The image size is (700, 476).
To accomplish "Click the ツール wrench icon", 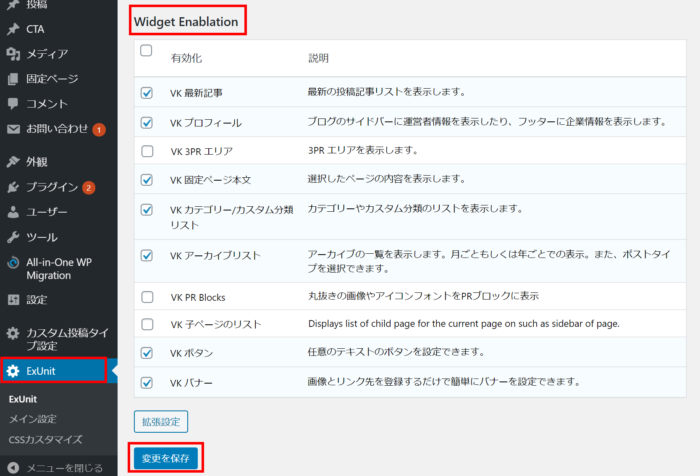I will point(13,237).
